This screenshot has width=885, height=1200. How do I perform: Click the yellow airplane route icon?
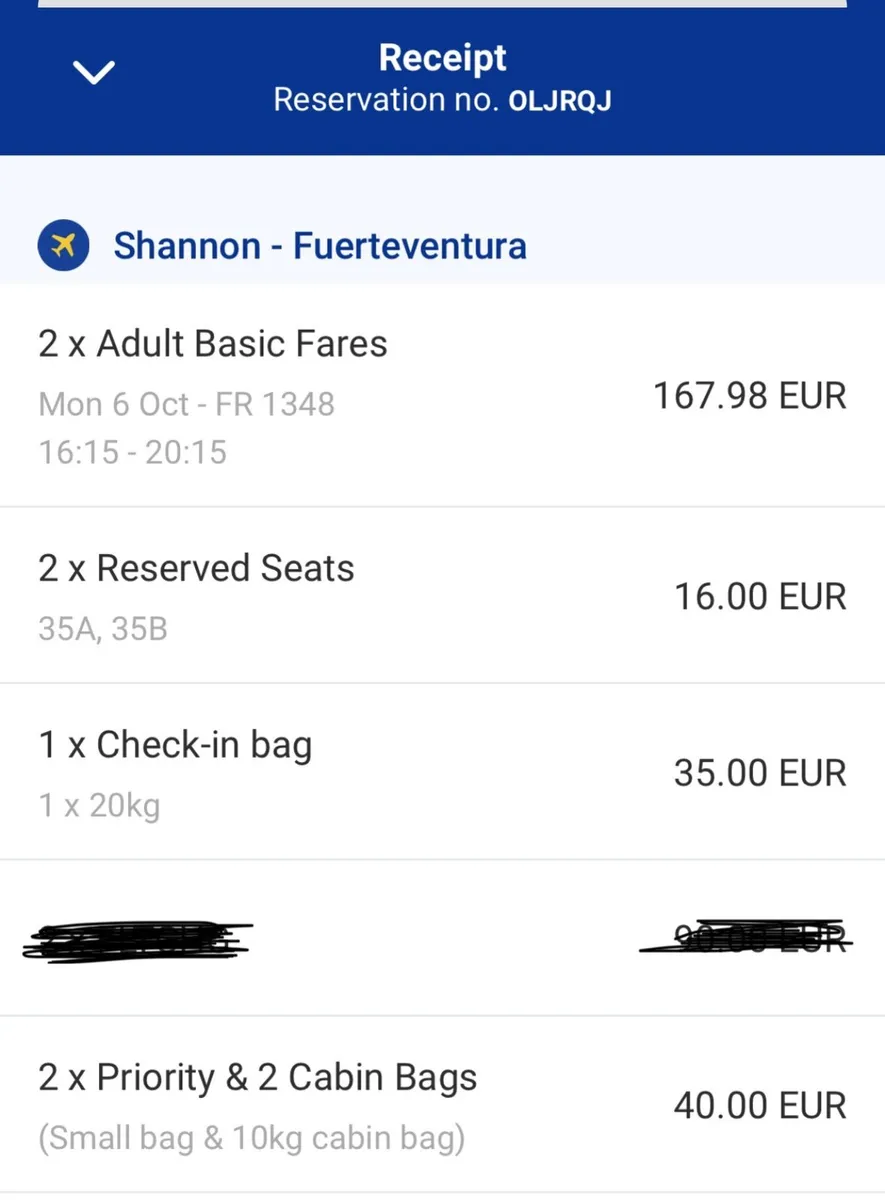pyautogui.click(x=63, y=246)
